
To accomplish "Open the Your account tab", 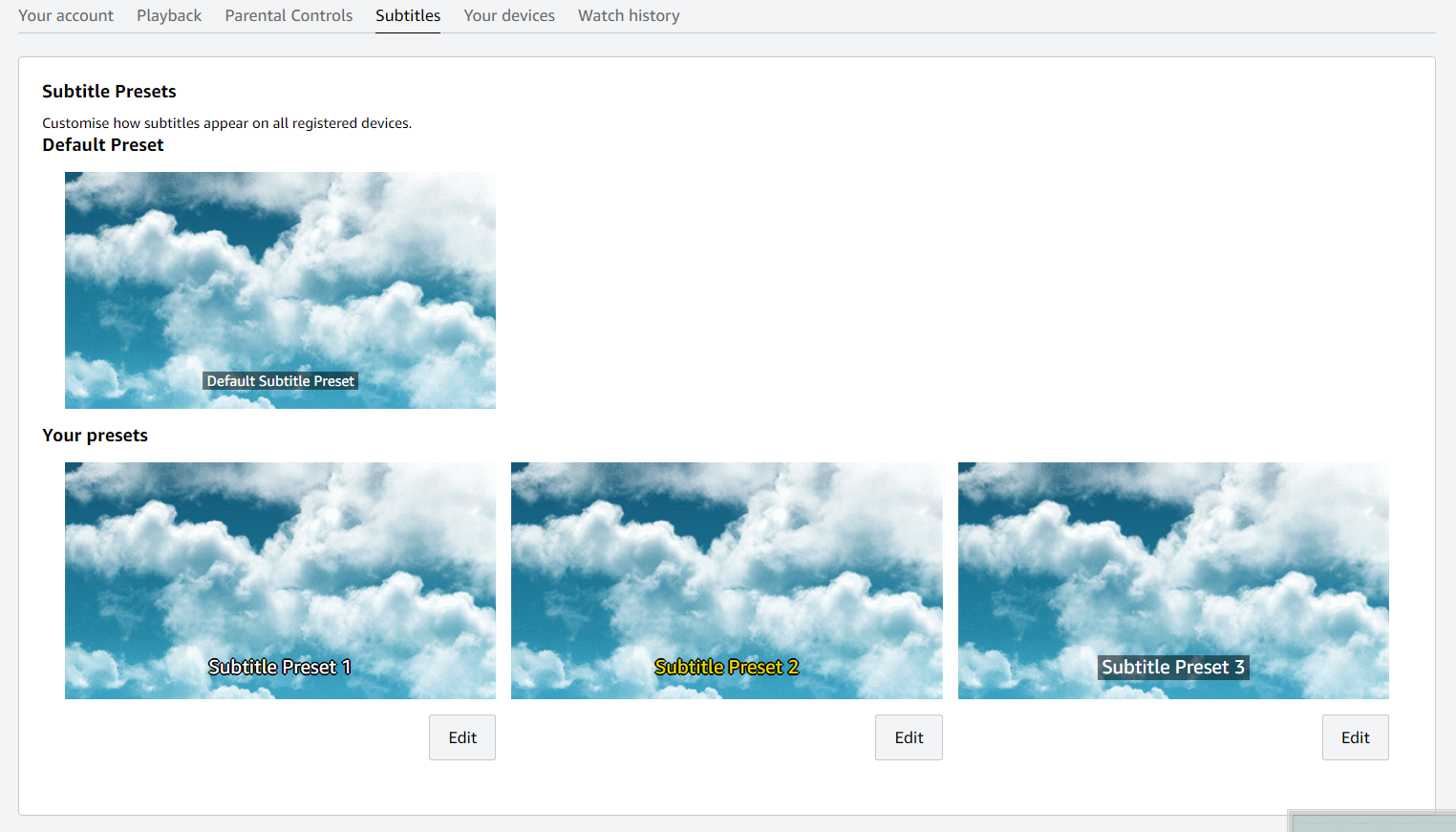I will 66,16.
